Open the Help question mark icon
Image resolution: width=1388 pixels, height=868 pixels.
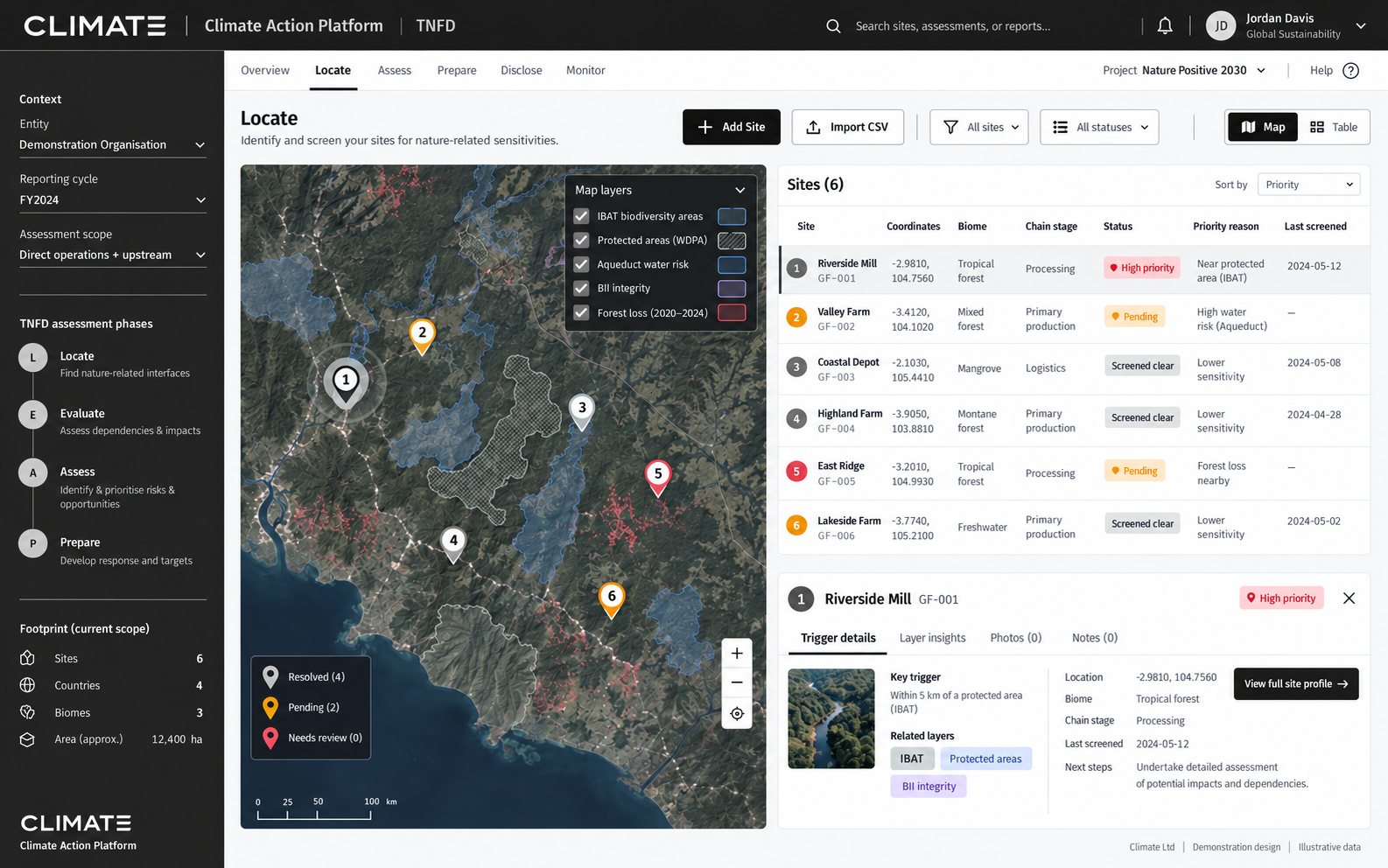[x=1350, y=71]
